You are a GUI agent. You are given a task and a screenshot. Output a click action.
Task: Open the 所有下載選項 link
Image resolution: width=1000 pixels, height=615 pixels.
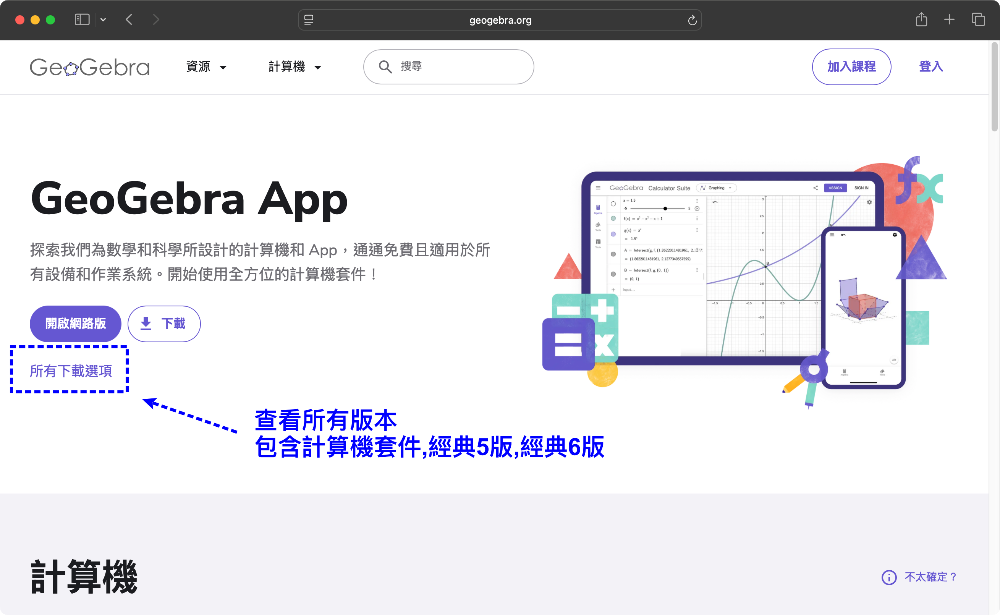(x=71, y=371)
